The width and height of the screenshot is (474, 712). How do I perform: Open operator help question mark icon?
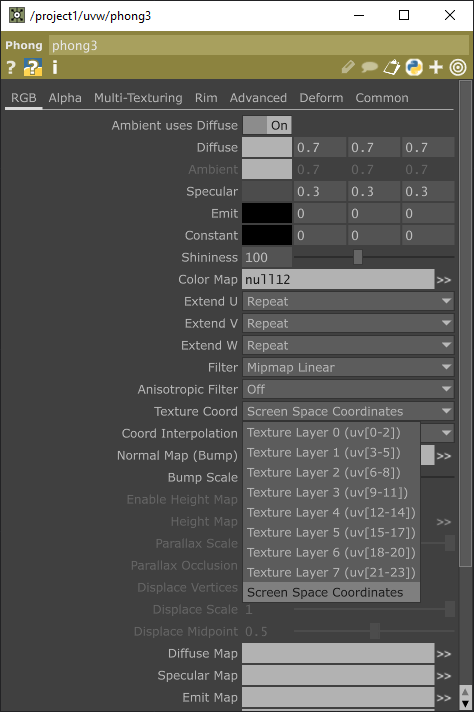click(x=11, y=68)
